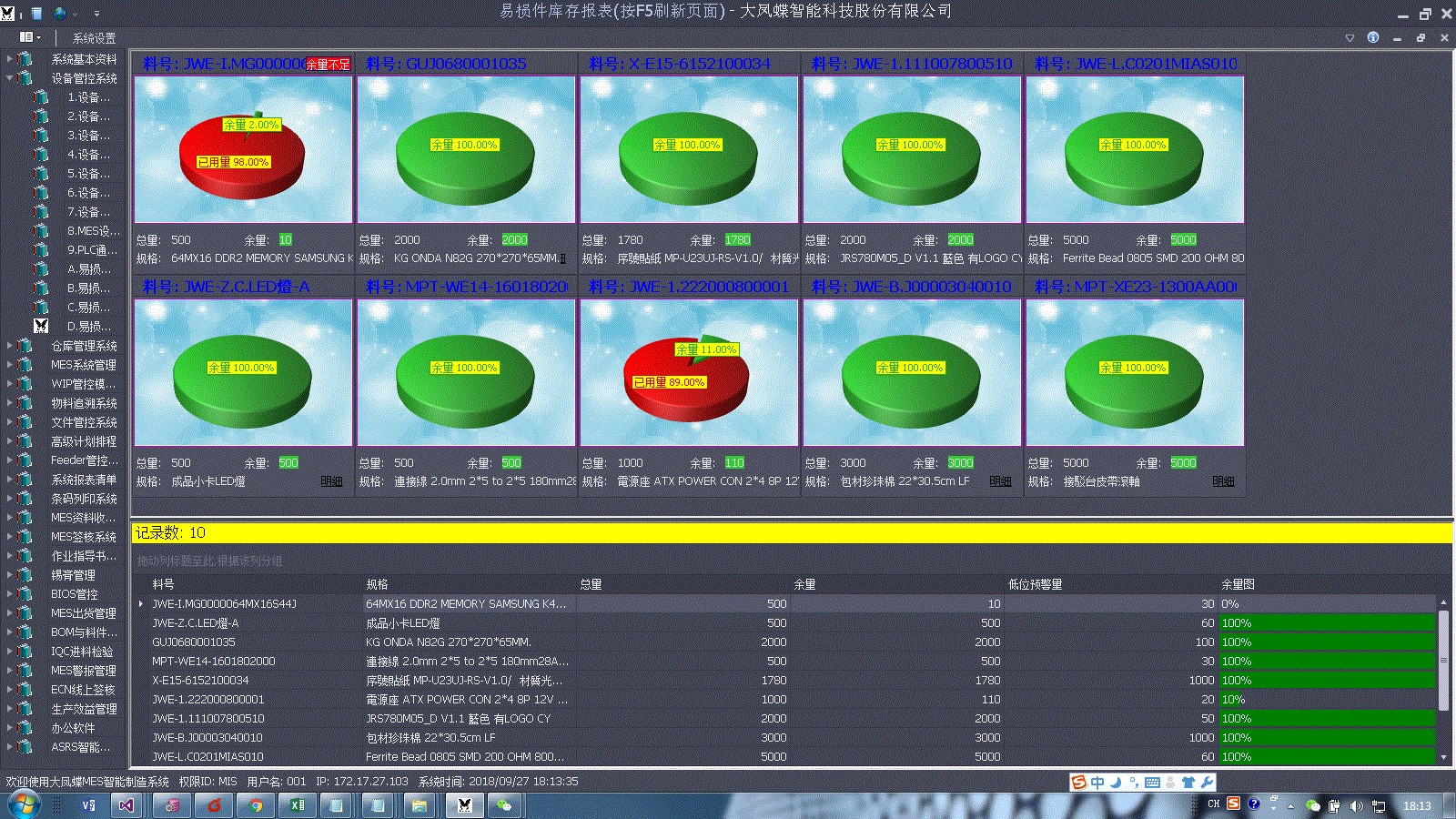Screen dimensions: 1456x819
Task: Select the D.易损... tree item icon
Action: coord(41,326)
